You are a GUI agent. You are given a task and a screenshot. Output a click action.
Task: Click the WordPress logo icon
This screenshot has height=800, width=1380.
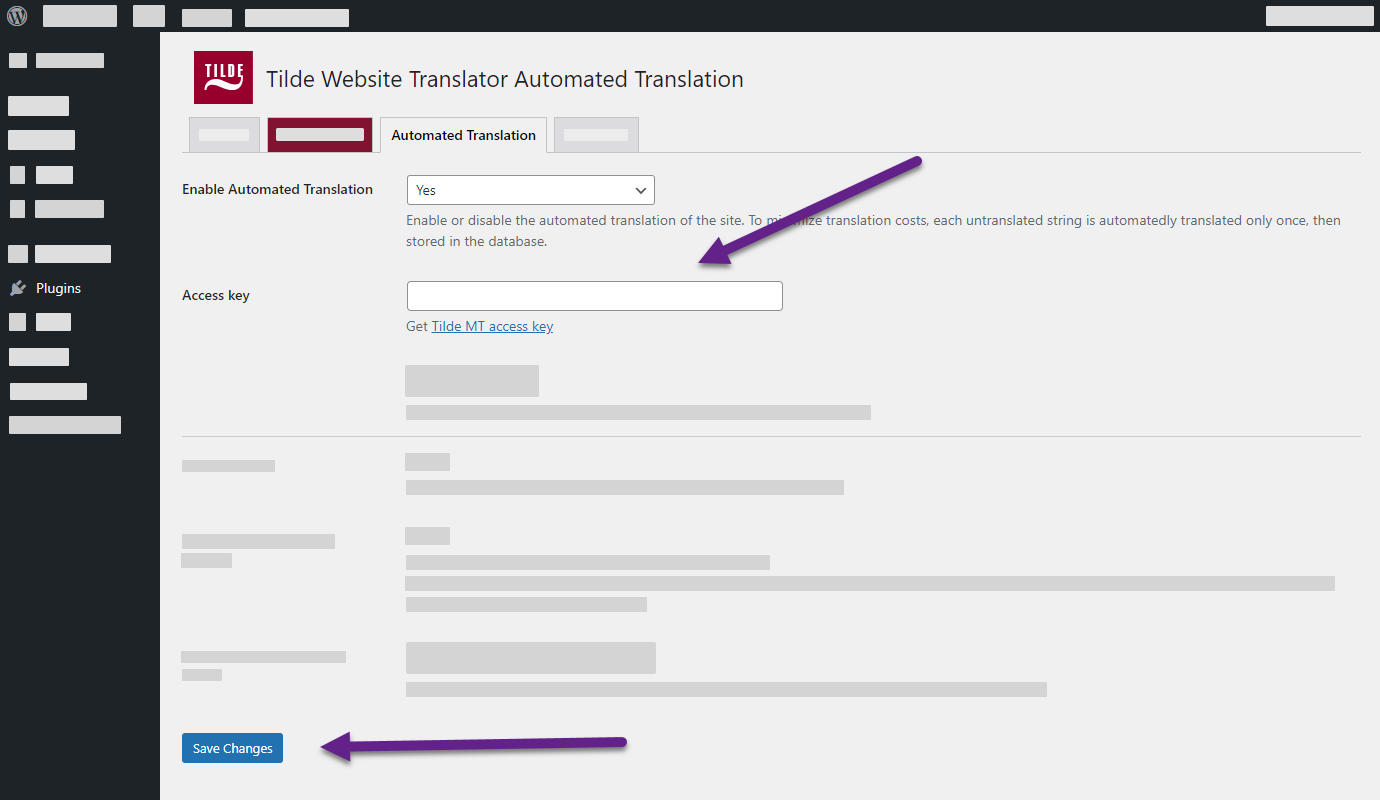[17, 16]
